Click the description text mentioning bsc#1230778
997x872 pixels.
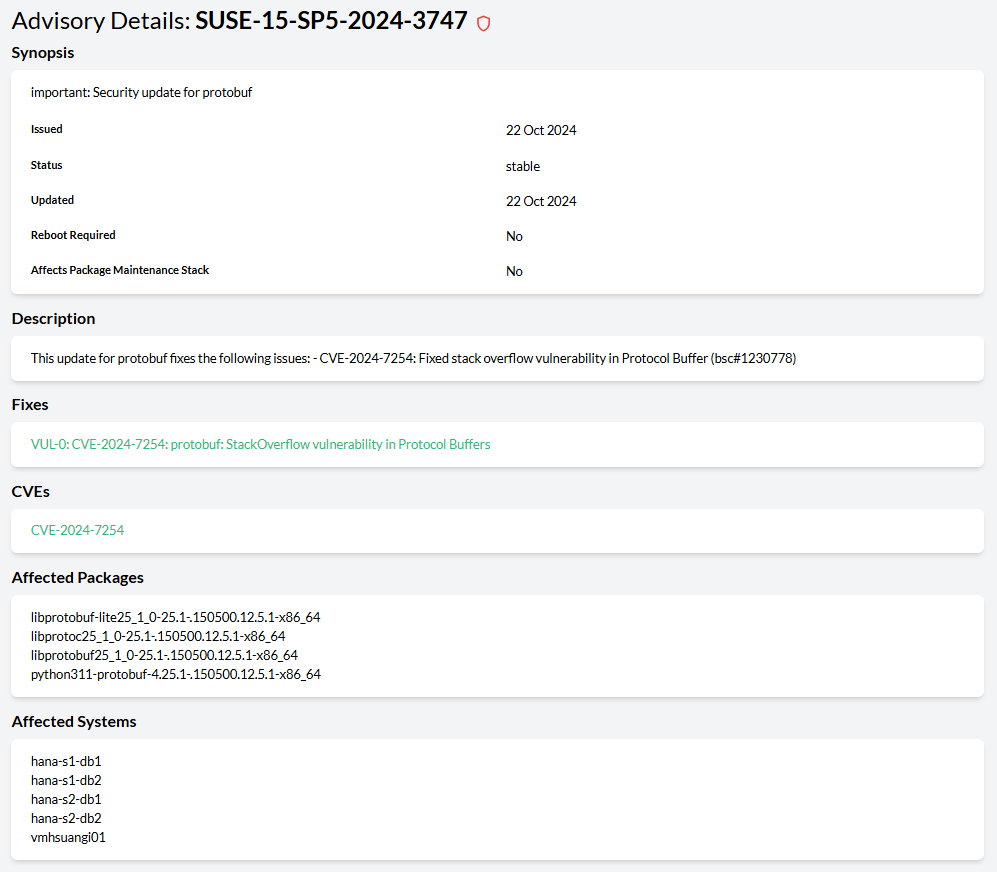click(x=413, y=358)
